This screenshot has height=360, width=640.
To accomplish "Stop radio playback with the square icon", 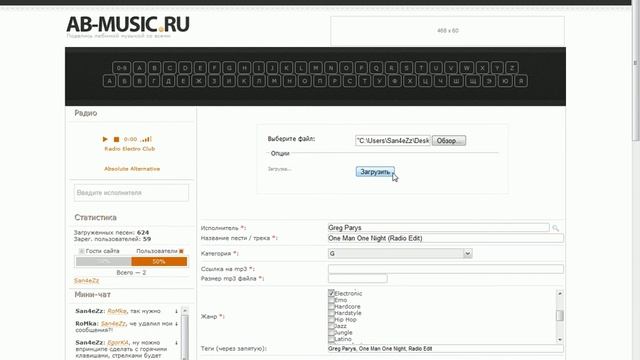I will pyautogui.click(x=116, y=139).
